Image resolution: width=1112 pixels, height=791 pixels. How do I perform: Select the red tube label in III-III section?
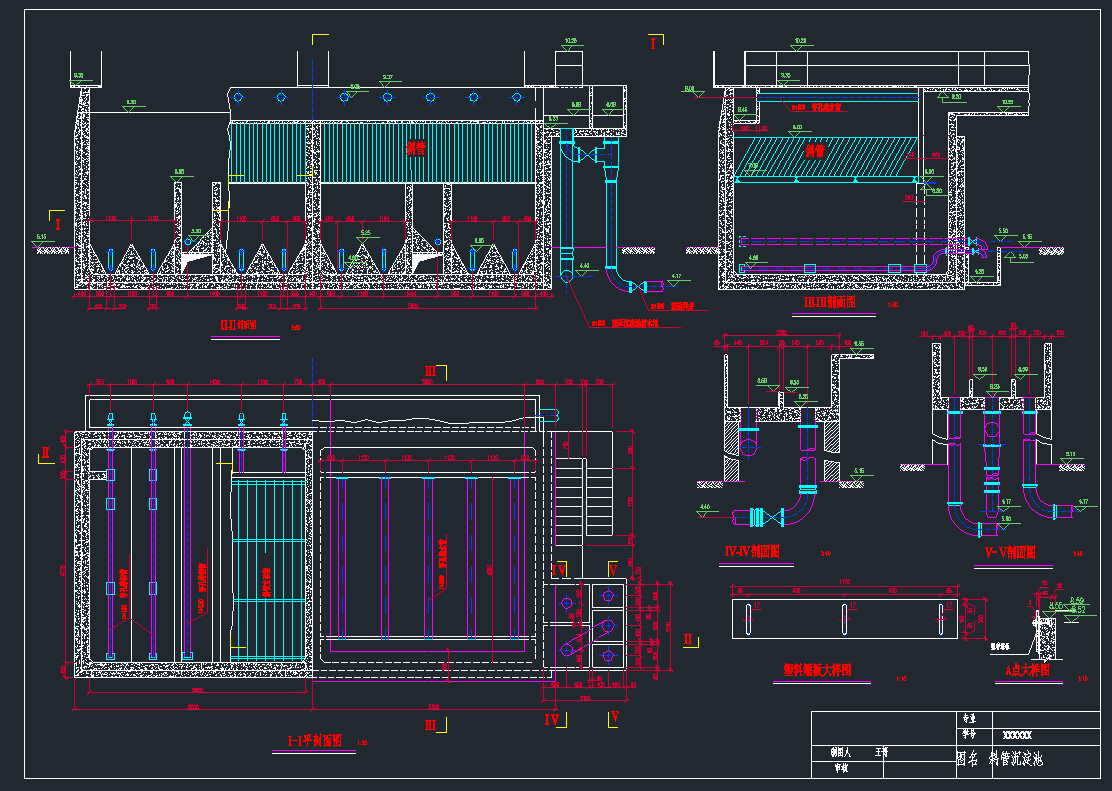tap(815, 152)
